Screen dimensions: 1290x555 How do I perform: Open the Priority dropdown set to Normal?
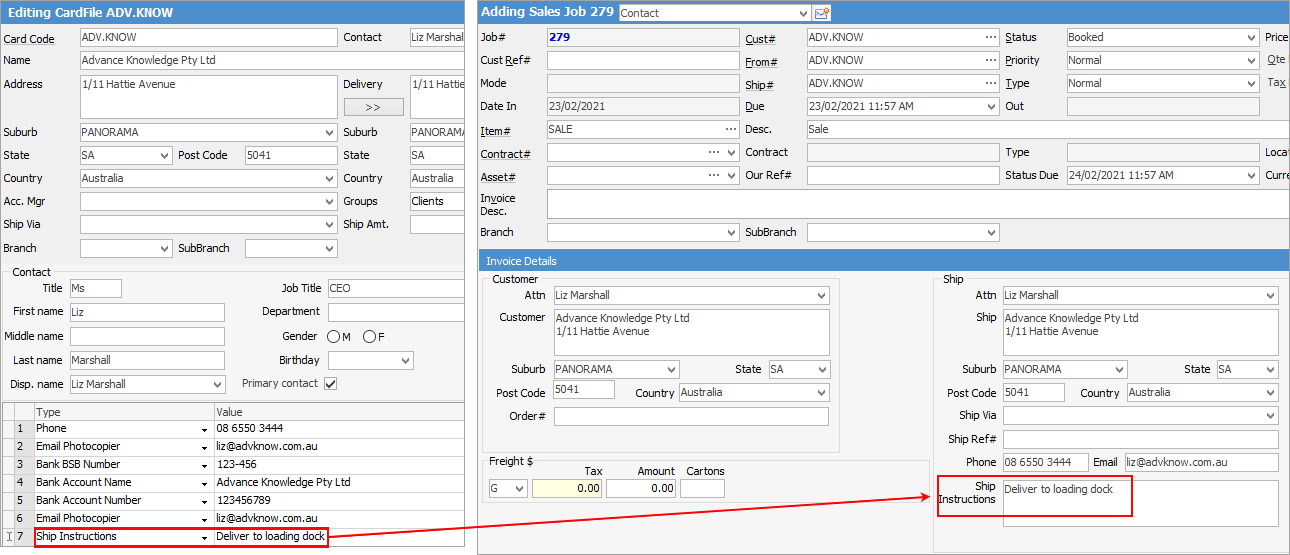(x=1251, y=61)
